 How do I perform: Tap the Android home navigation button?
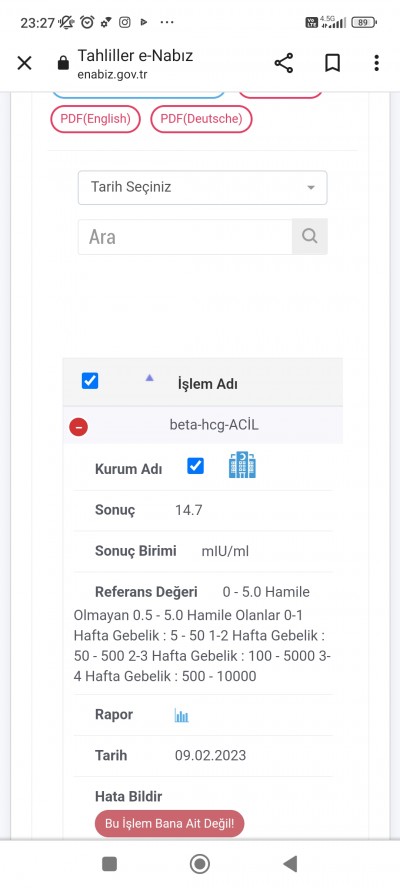point(199,864)
